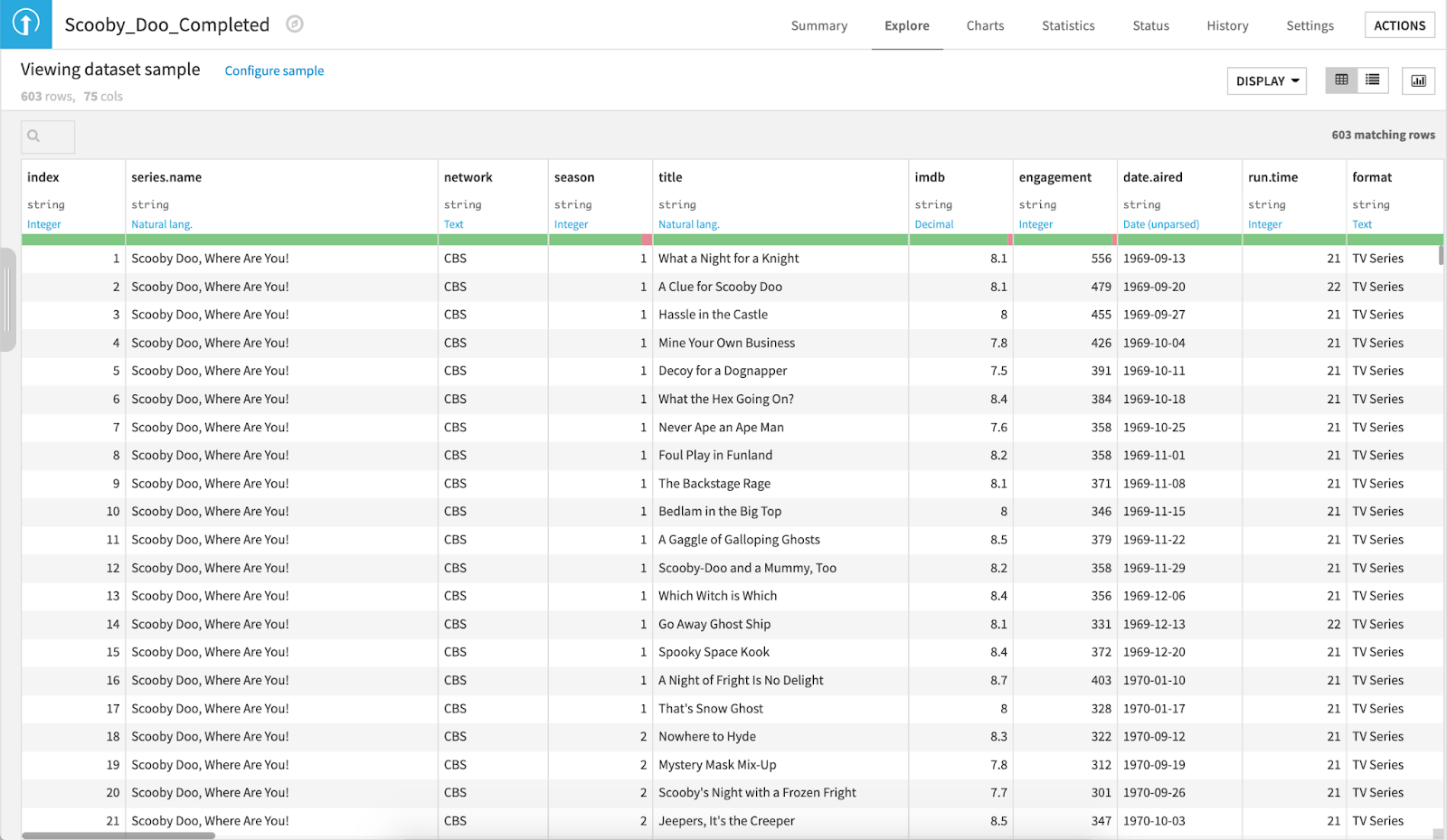Click the left side panel handle
Screen dimensions: 1447x840
(x=7, y=299)
